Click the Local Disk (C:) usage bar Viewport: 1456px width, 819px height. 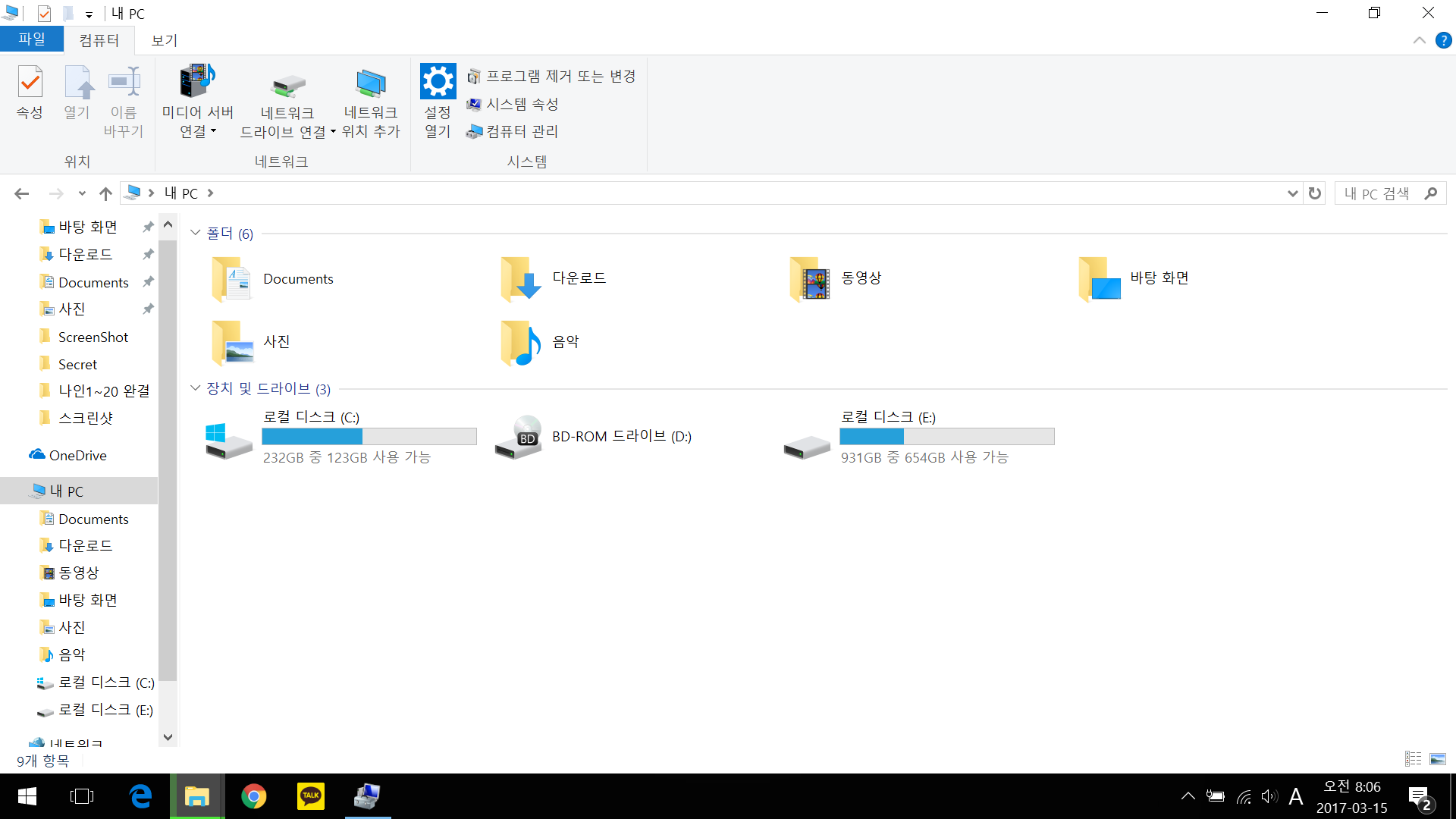tap(369, 436)
